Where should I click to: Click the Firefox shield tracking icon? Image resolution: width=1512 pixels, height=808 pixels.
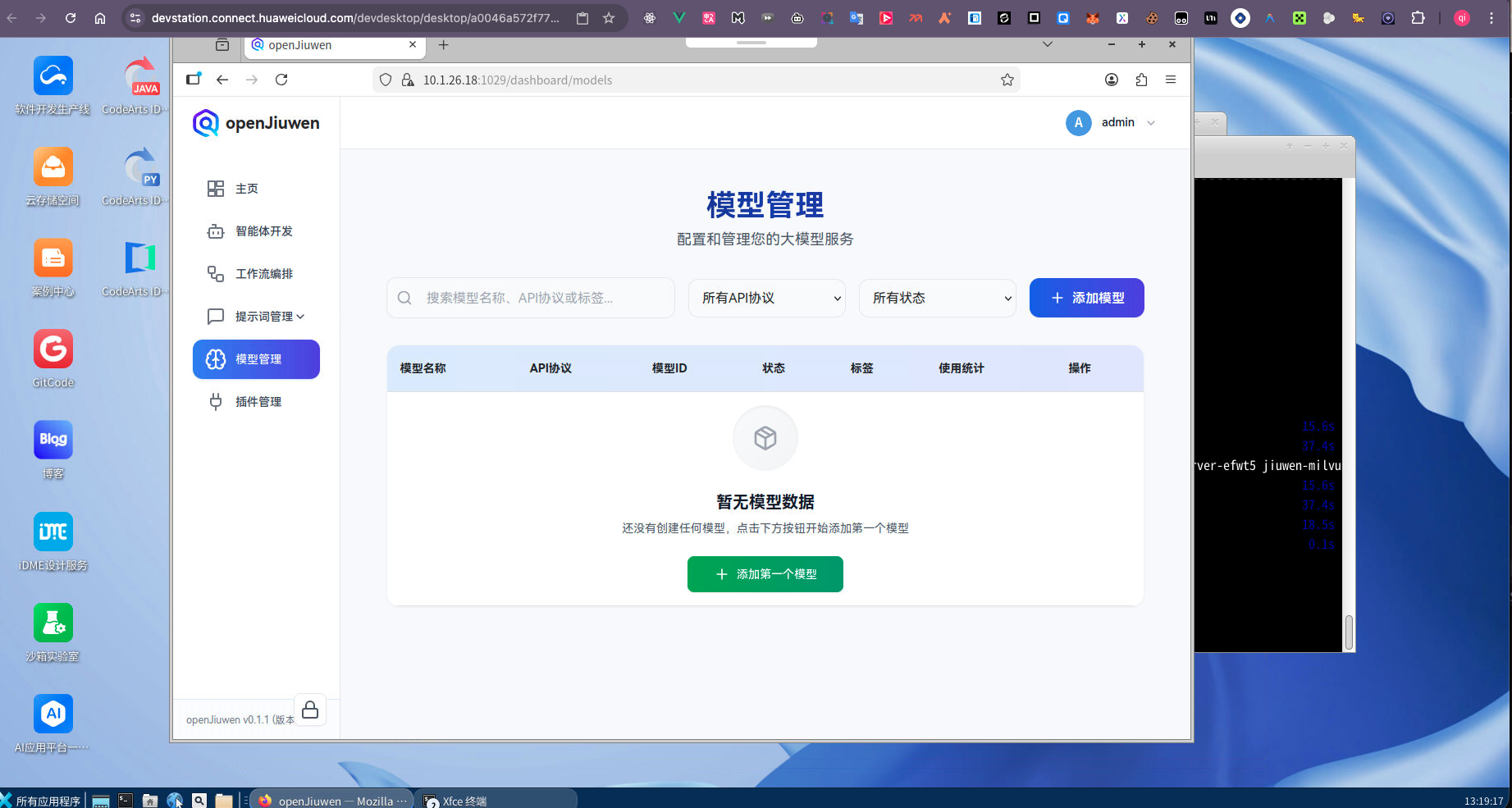(x=386, y=80)
